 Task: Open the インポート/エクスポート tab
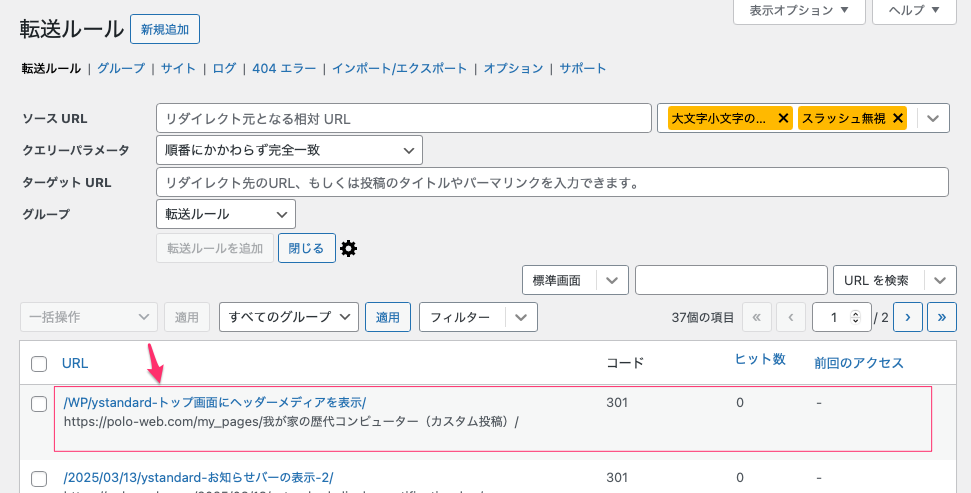coord(399,68)
